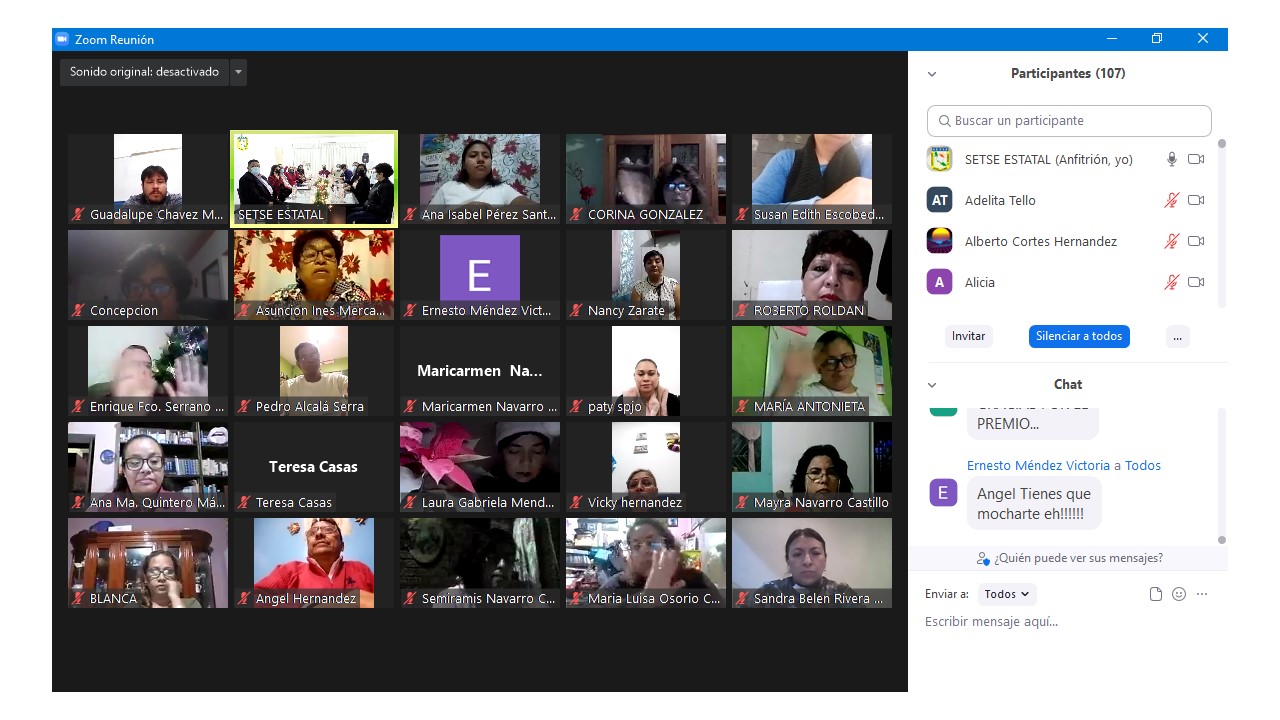Screen dimensions: 1280x720
Task: Click the Buscar un participante search field
Action: (1069, 120)
